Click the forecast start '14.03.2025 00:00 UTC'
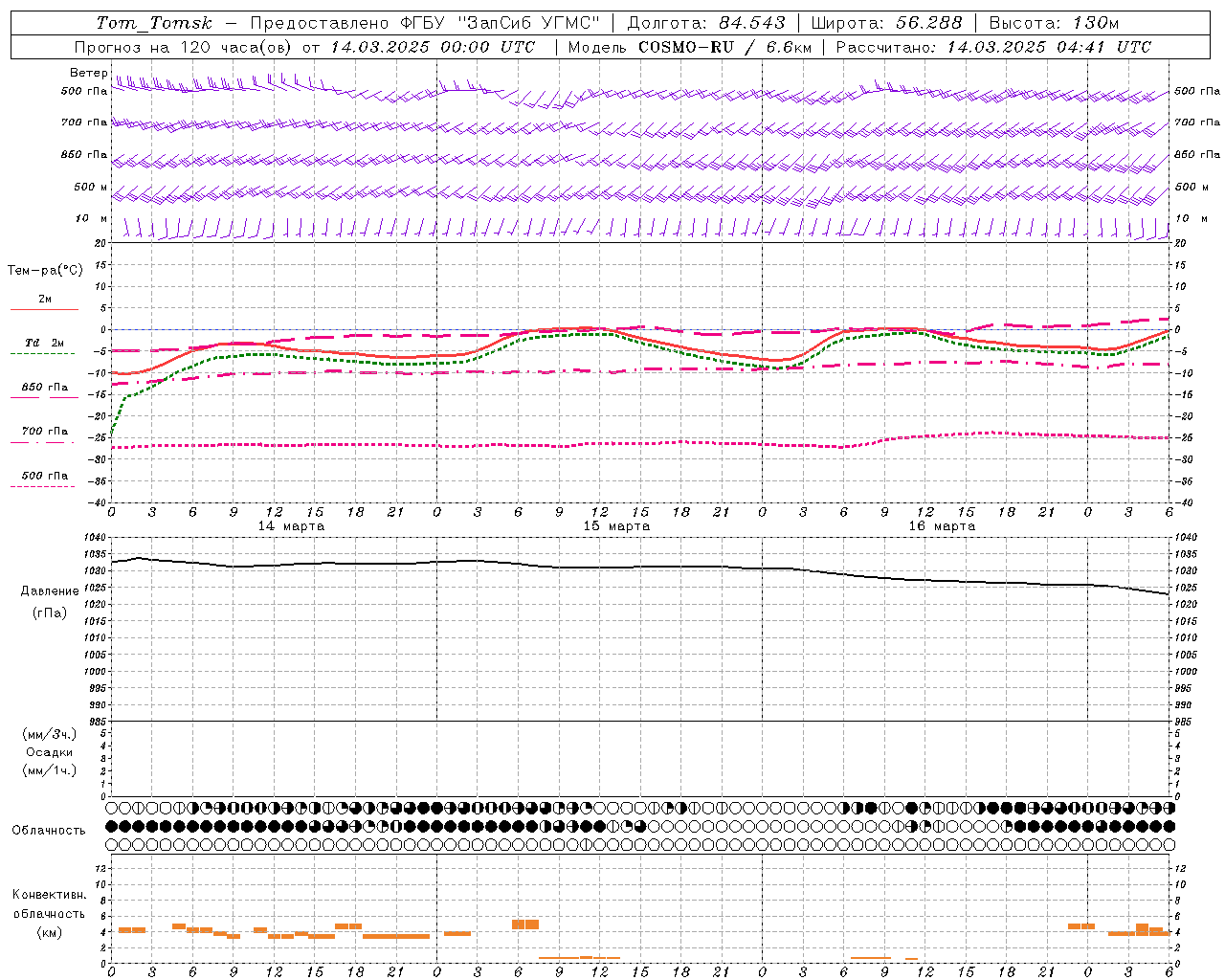This screenshot has height=980, width=1225. click(x=434, y=47)
